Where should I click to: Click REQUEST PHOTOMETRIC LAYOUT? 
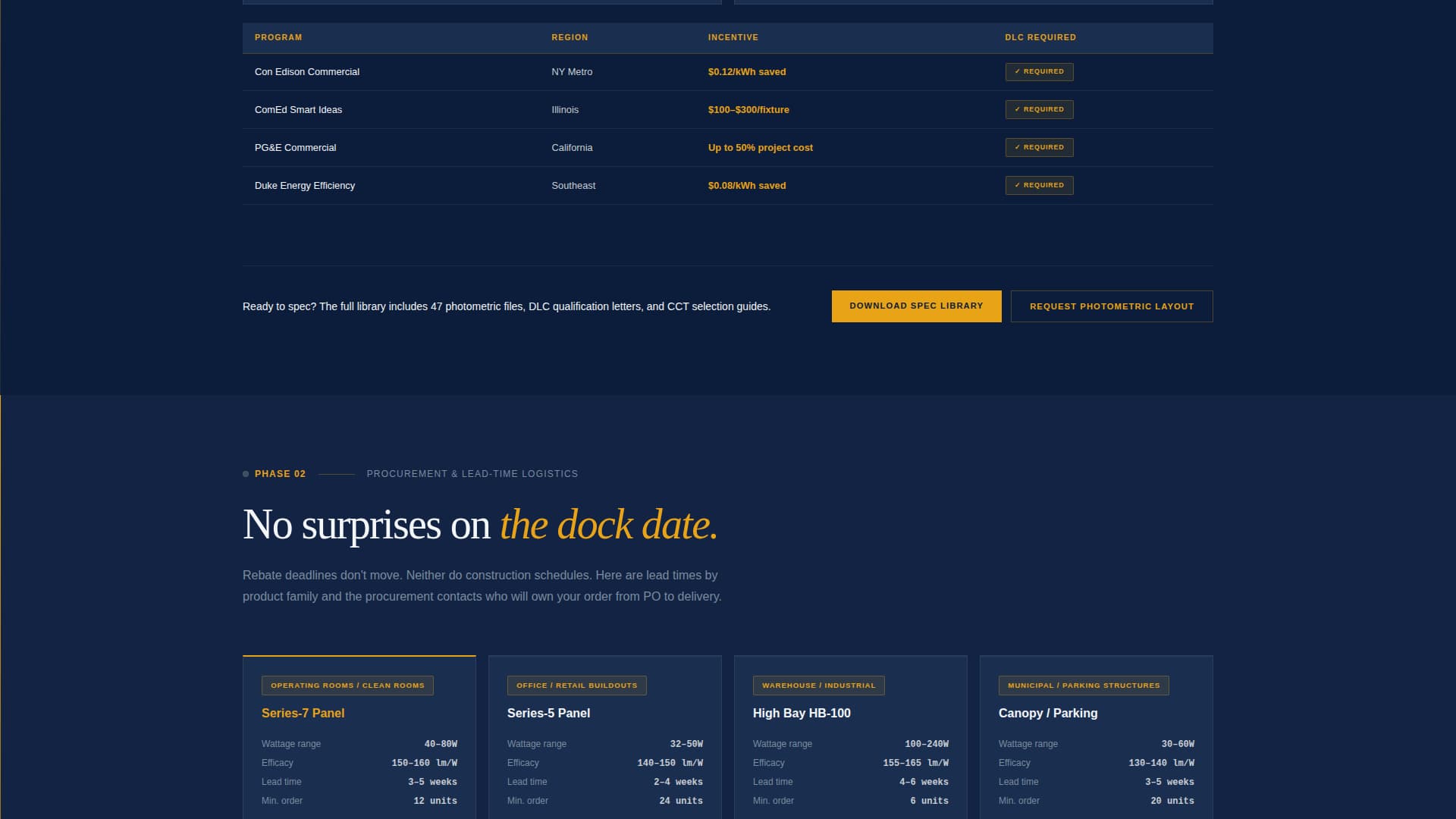point(1111,306)
